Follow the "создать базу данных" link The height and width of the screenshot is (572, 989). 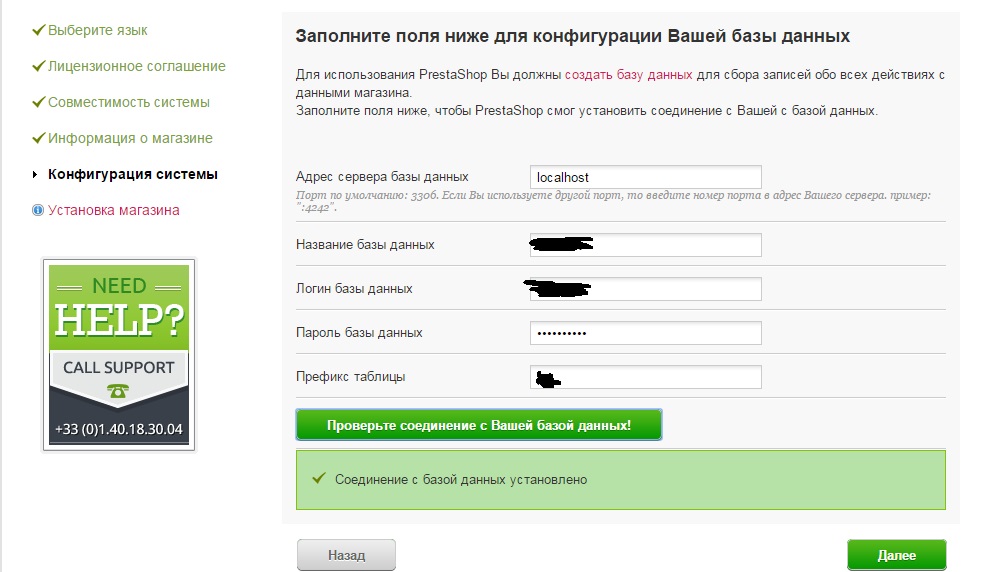coord(628,74)
